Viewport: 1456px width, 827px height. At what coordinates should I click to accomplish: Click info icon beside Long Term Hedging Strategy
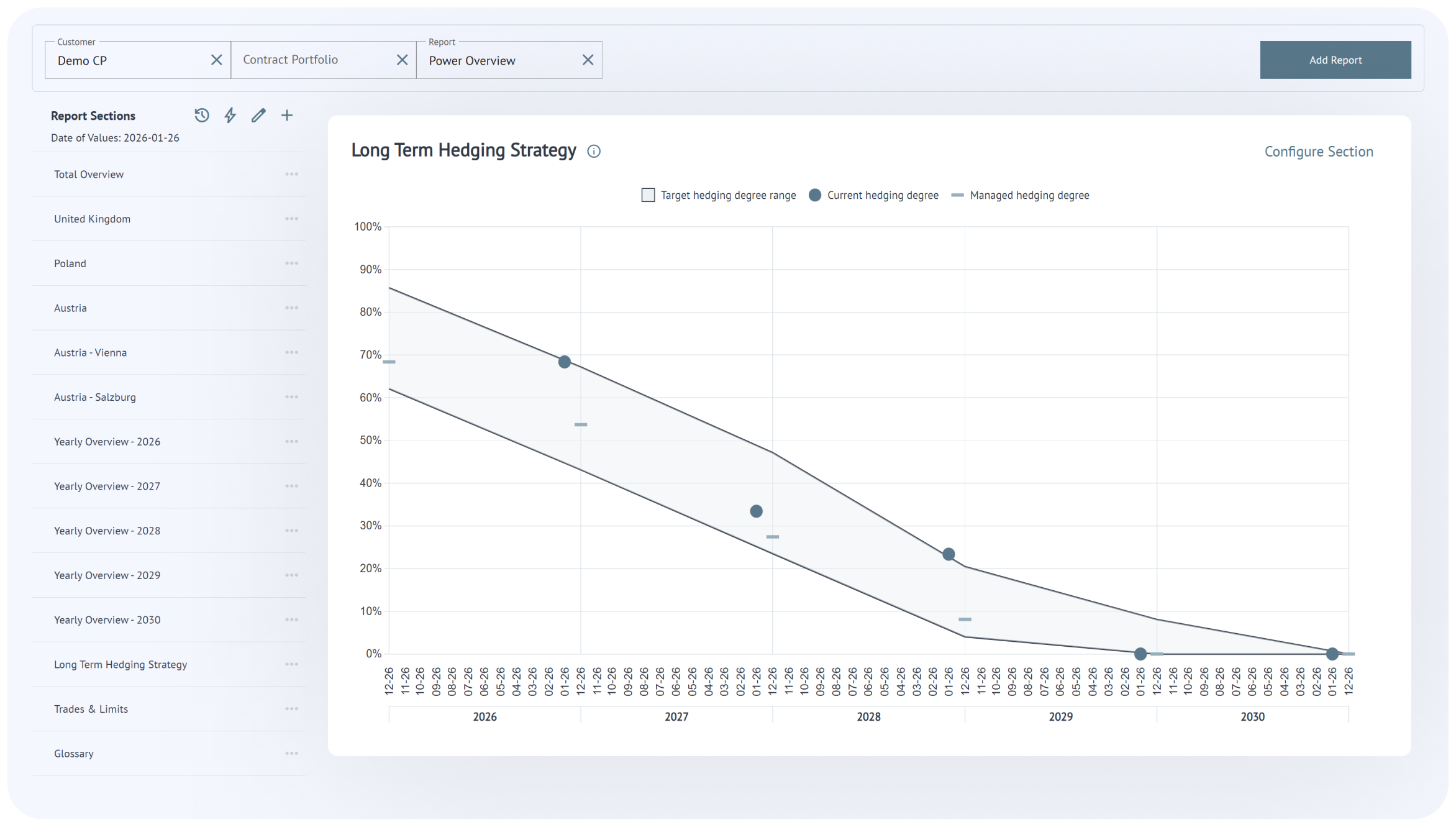tap(594, 152)
